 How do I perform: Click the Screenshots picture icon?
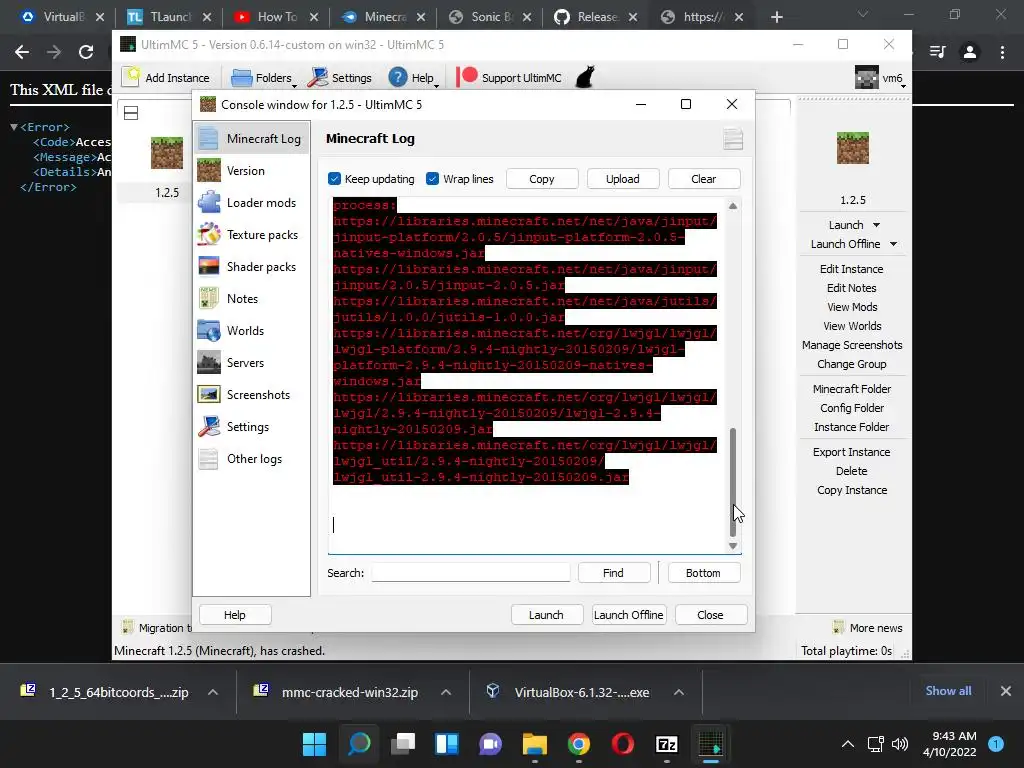click(209, 394)
